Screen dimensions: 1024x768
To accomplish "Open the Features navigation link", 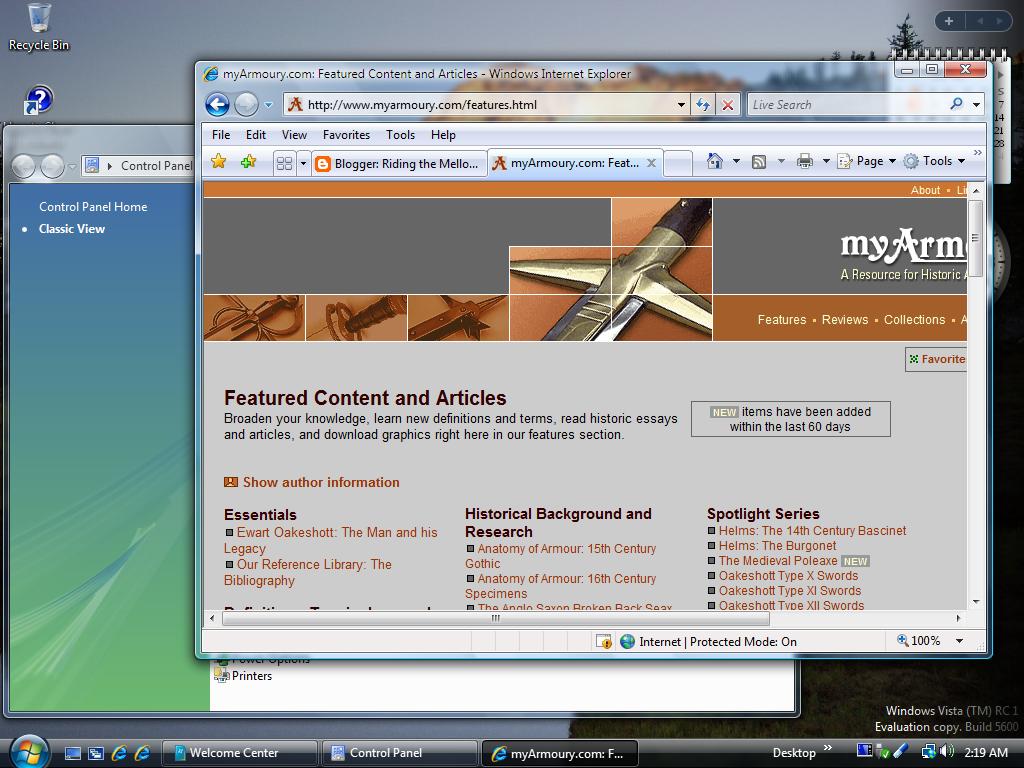I will click(782, 319).
